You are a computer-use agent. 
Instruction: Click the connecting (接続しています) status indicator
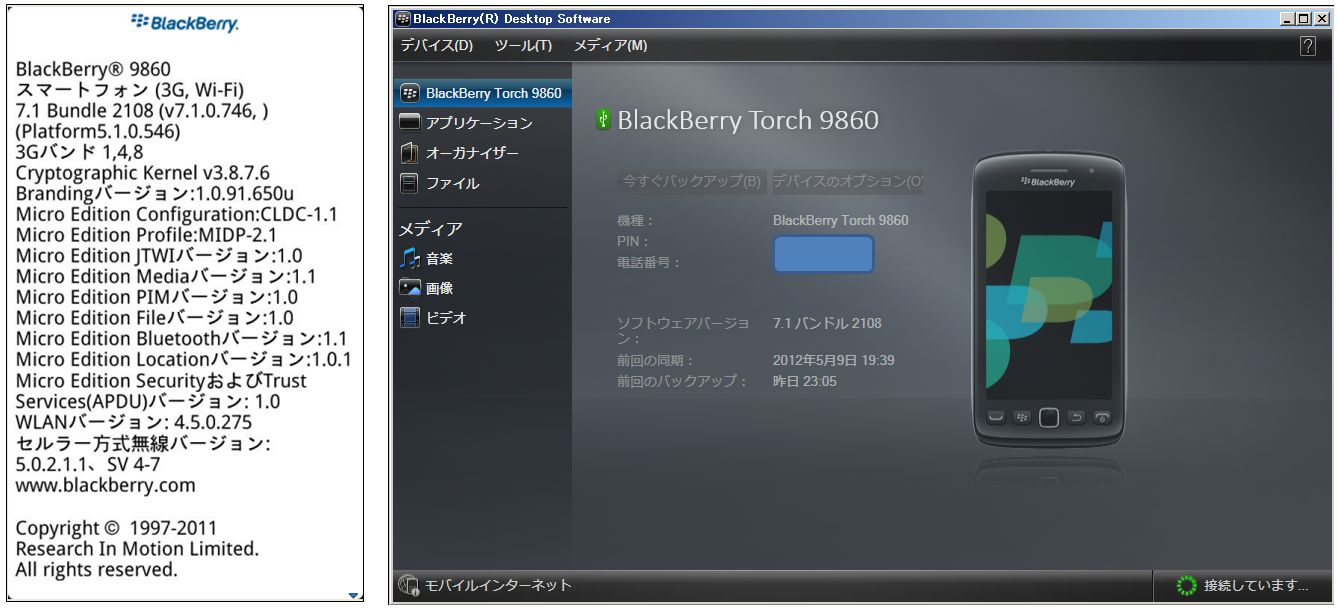1243,585
